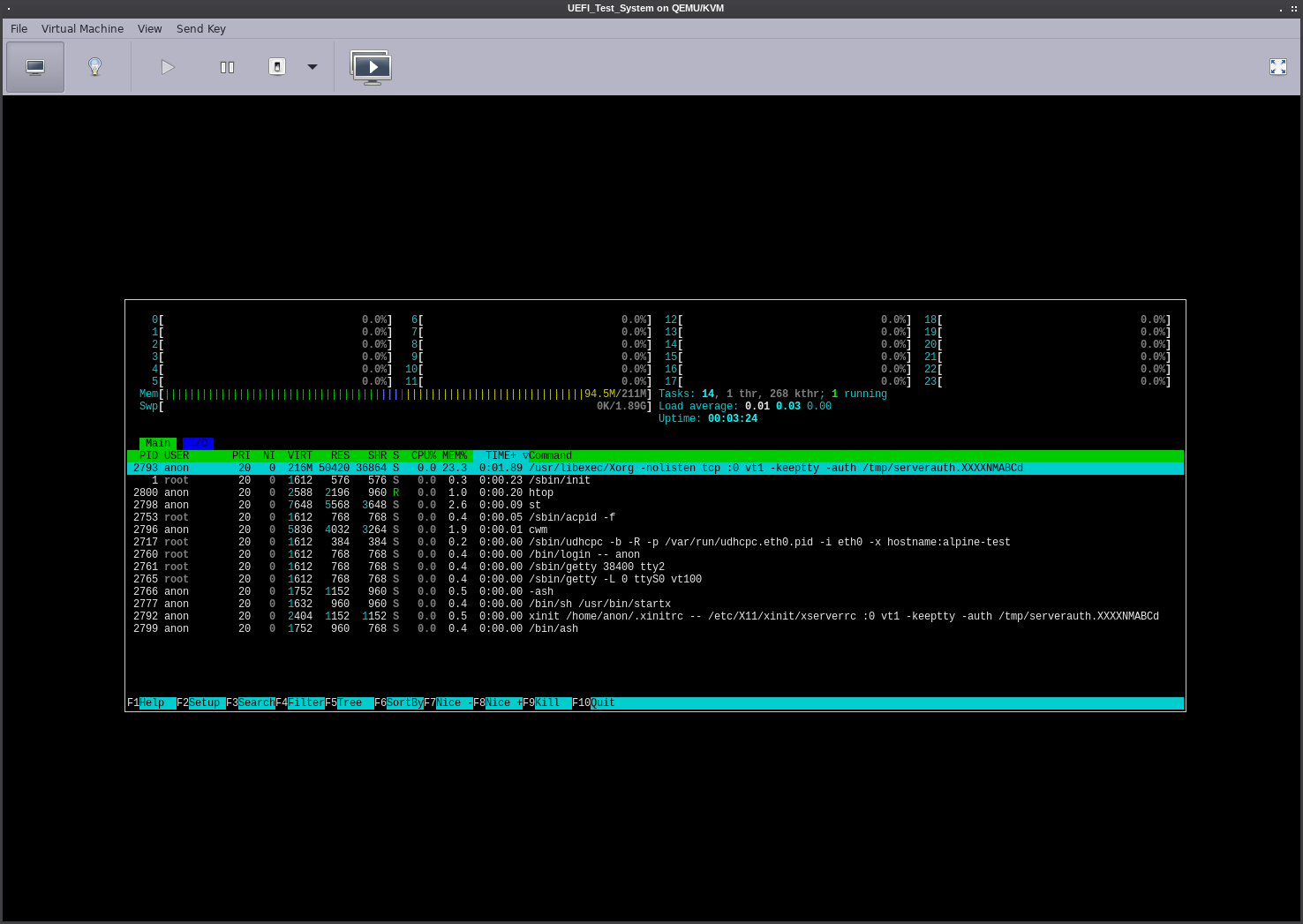Click the CPU 0 usage meter
1303x924 pixels.
tap(272, 320)
